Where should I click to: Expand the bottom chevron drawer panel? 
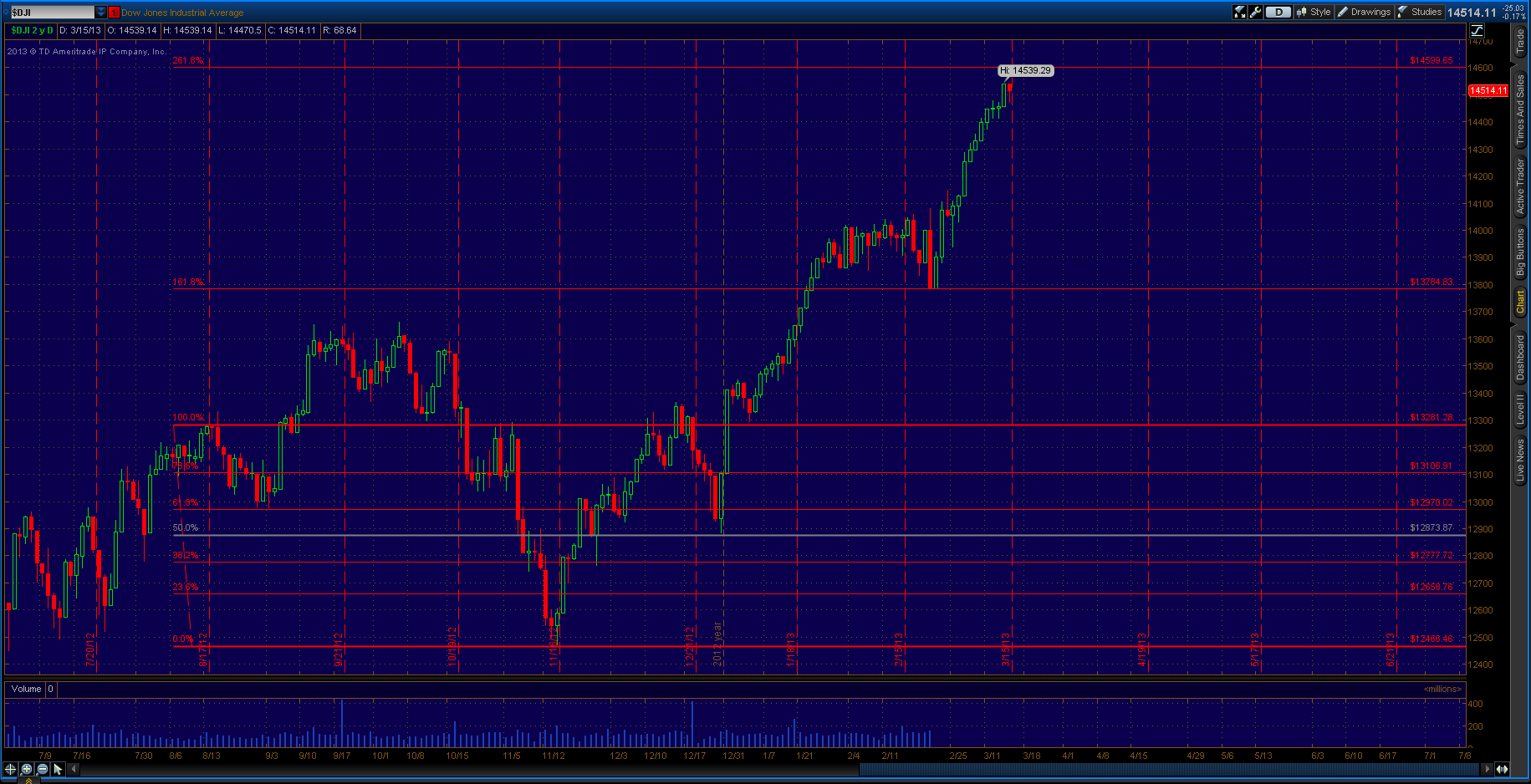click(x=28, y=781)
